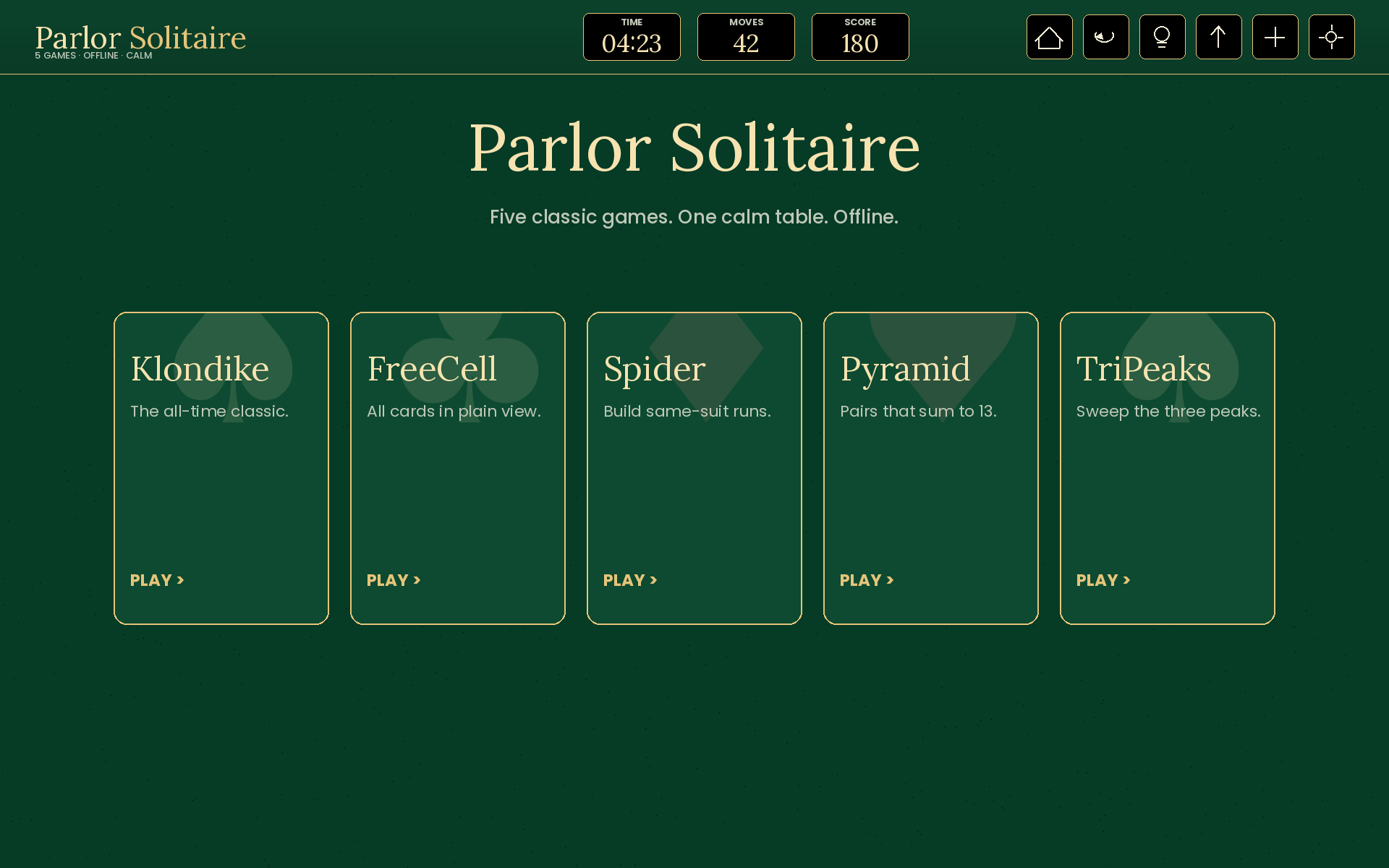The image size is (1389, 868).
Task: Click the text 'Pairs that sum to 13.'
Action: point(918,411)
